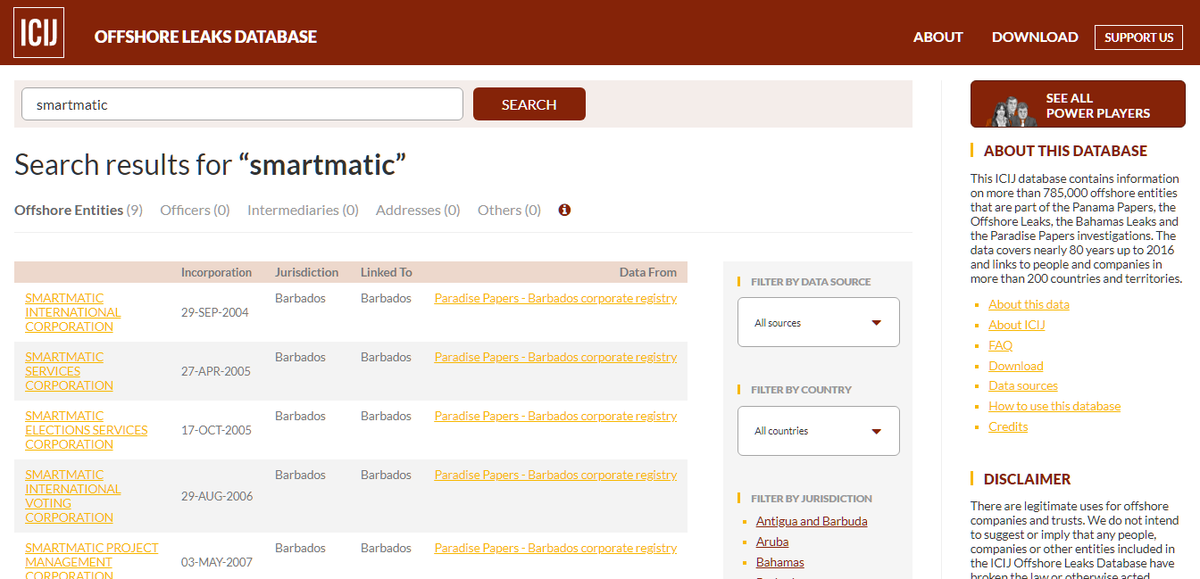Open Paradise Papers link in Project Management row
The width and height of the screenshot is (1200, 579).
(555, 548)
